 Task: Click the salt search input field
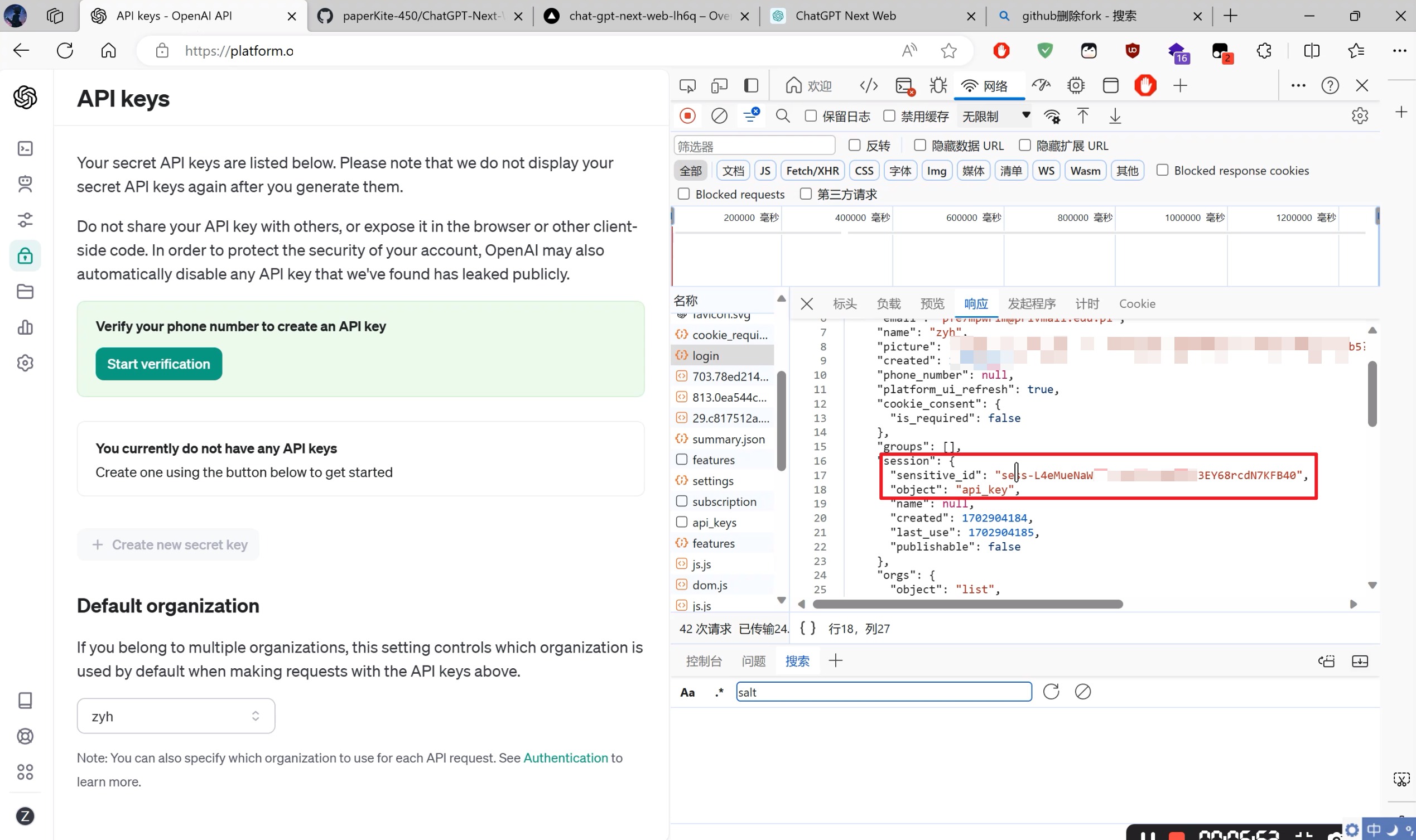(883, 692)
